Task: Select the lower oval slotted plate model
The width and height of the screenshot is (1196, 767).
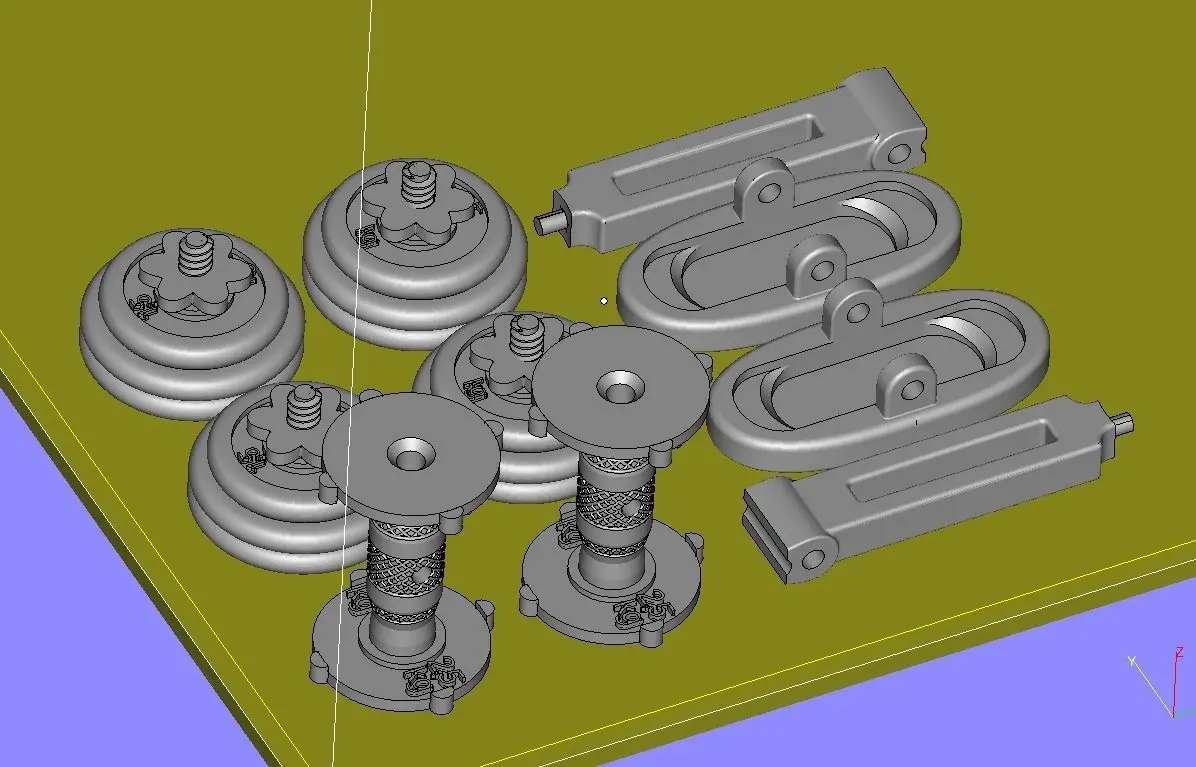Action: [x=878, y=374]
